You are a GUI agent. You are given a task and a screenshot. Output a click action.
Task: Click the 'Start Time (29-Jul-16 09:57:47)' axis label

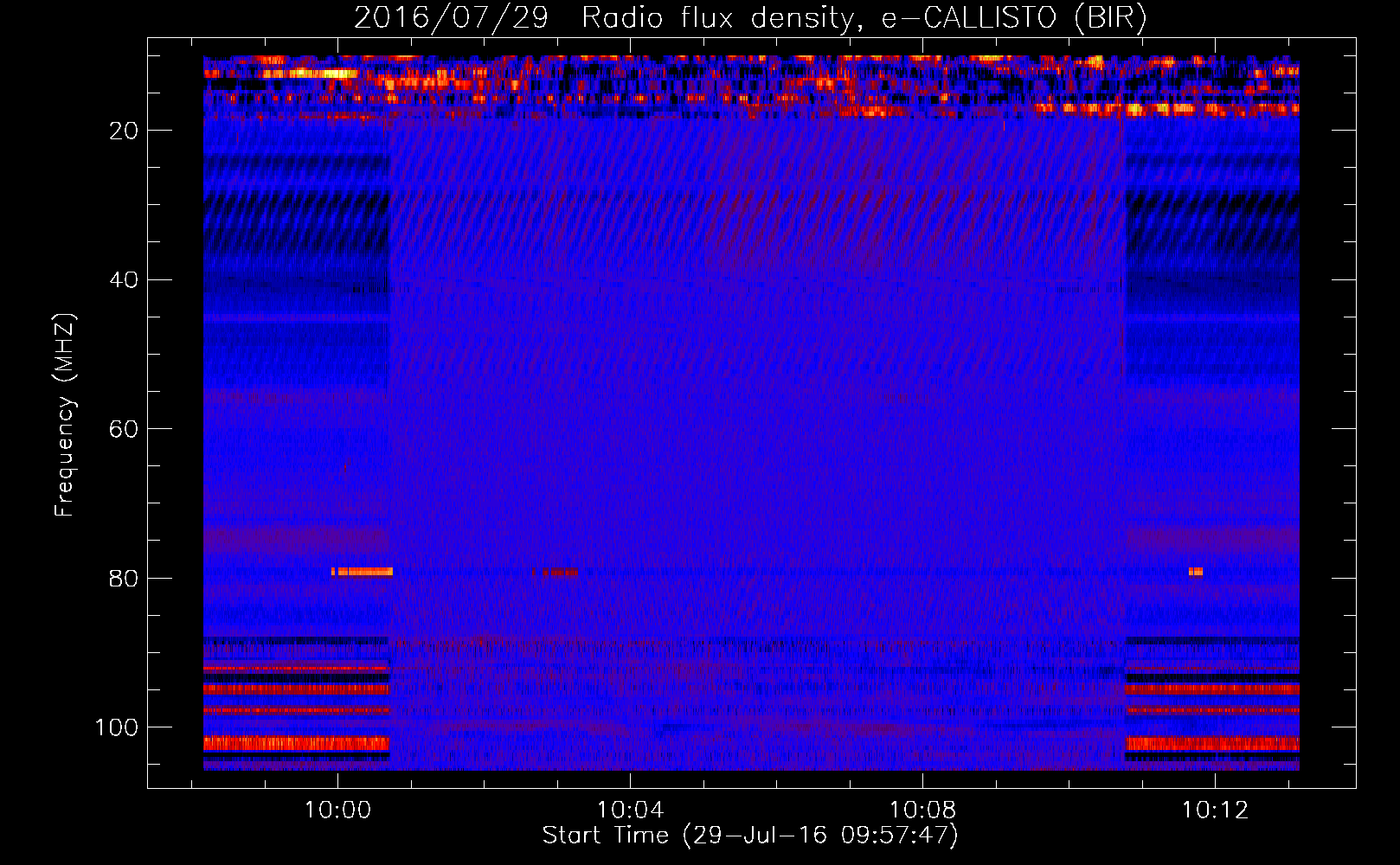pos(750,836)
